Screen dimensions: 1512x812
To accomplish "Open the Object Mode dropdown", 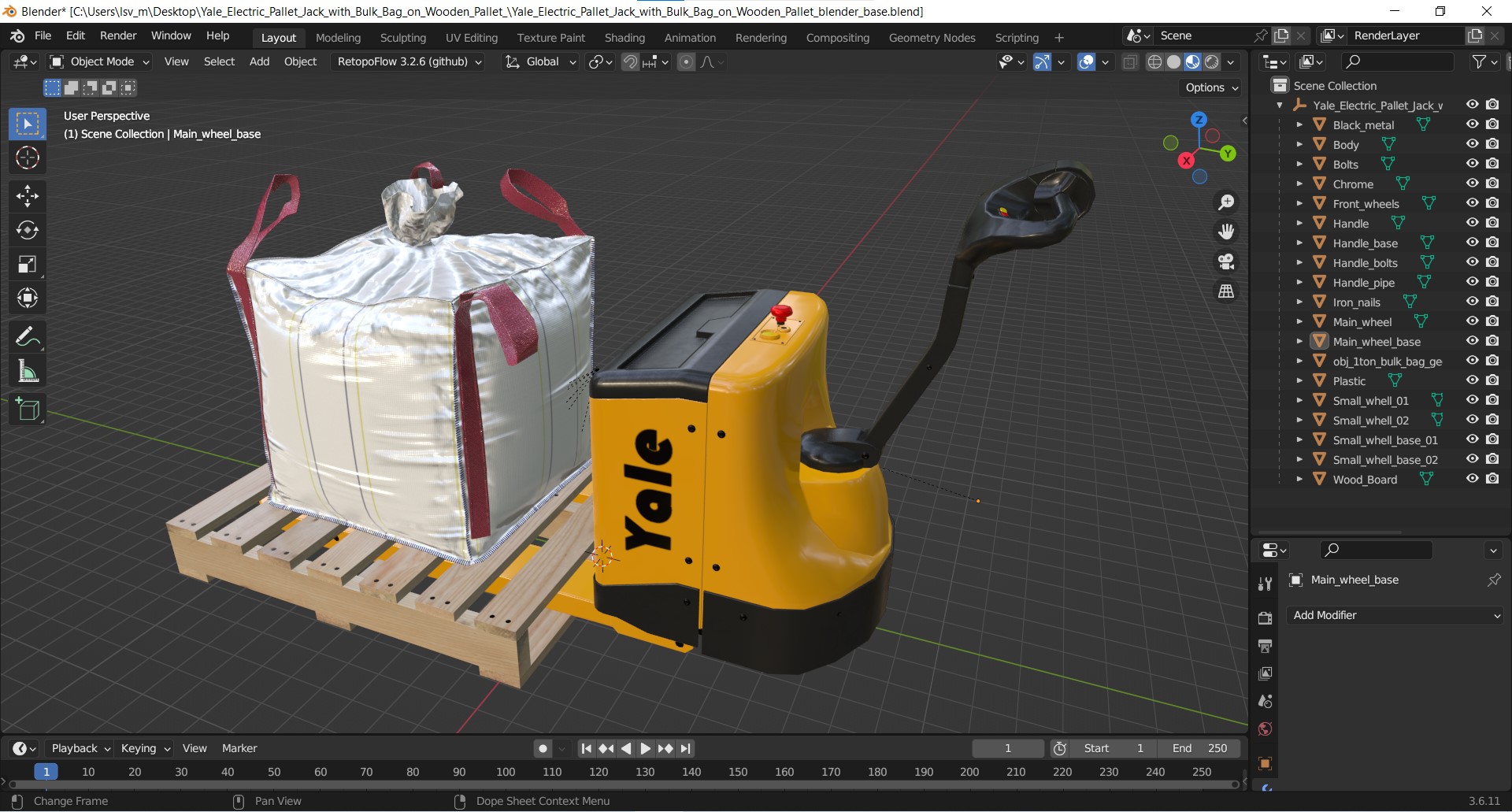I will coord(99,61).
